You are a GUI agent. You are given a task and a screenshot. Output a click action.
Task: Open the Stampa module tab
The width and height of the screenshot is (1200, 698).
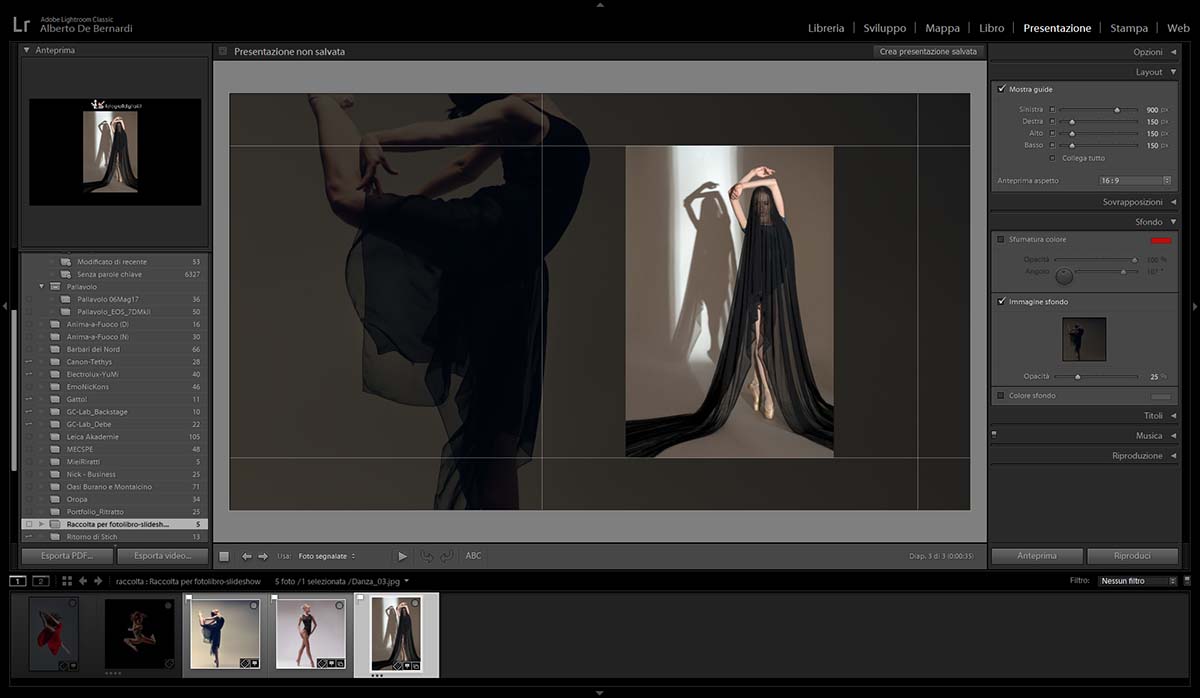[x=1128, y=28]
